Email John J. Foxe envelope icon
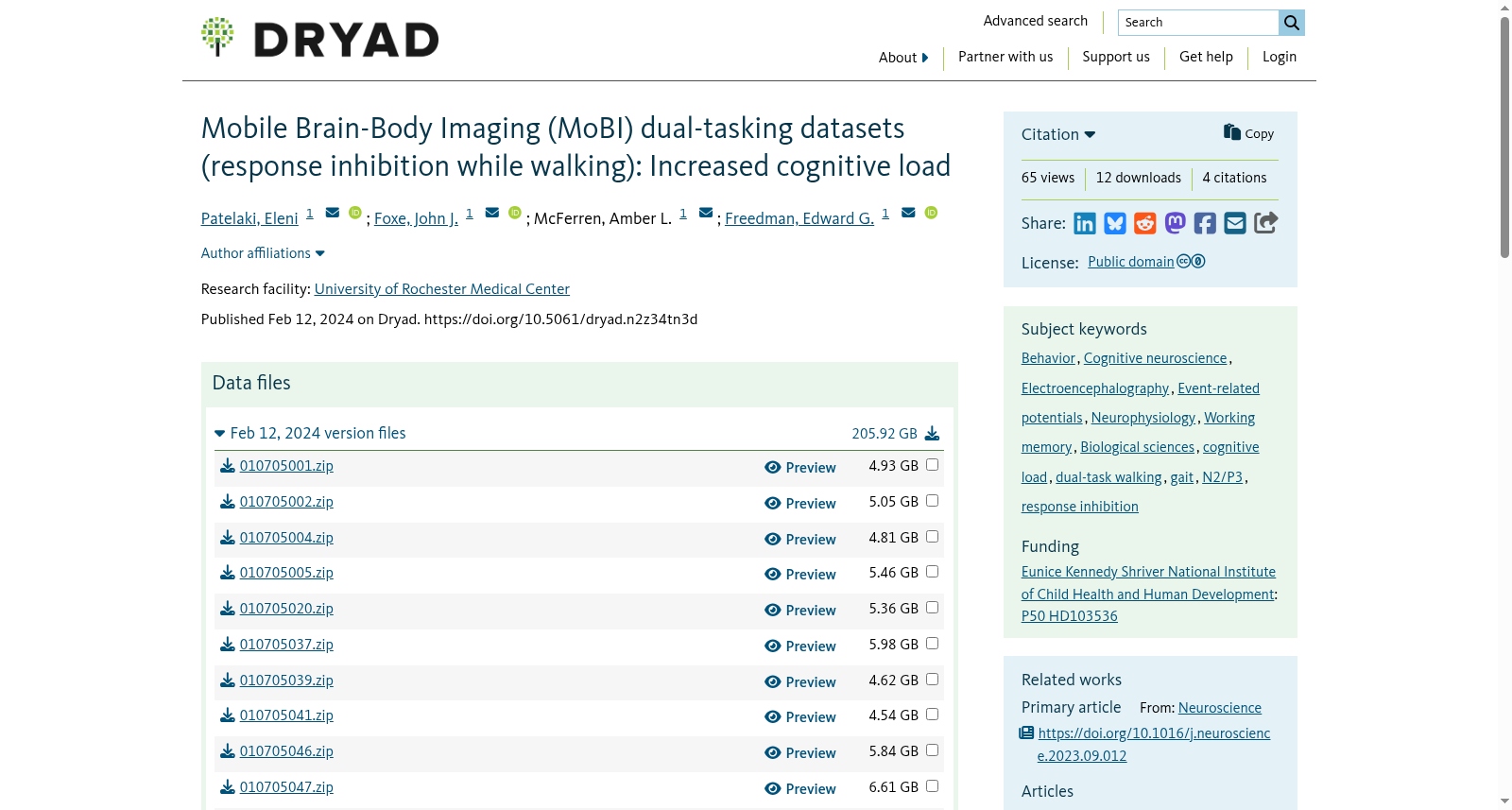This screenshot has width=1512, height=810. 492,213
